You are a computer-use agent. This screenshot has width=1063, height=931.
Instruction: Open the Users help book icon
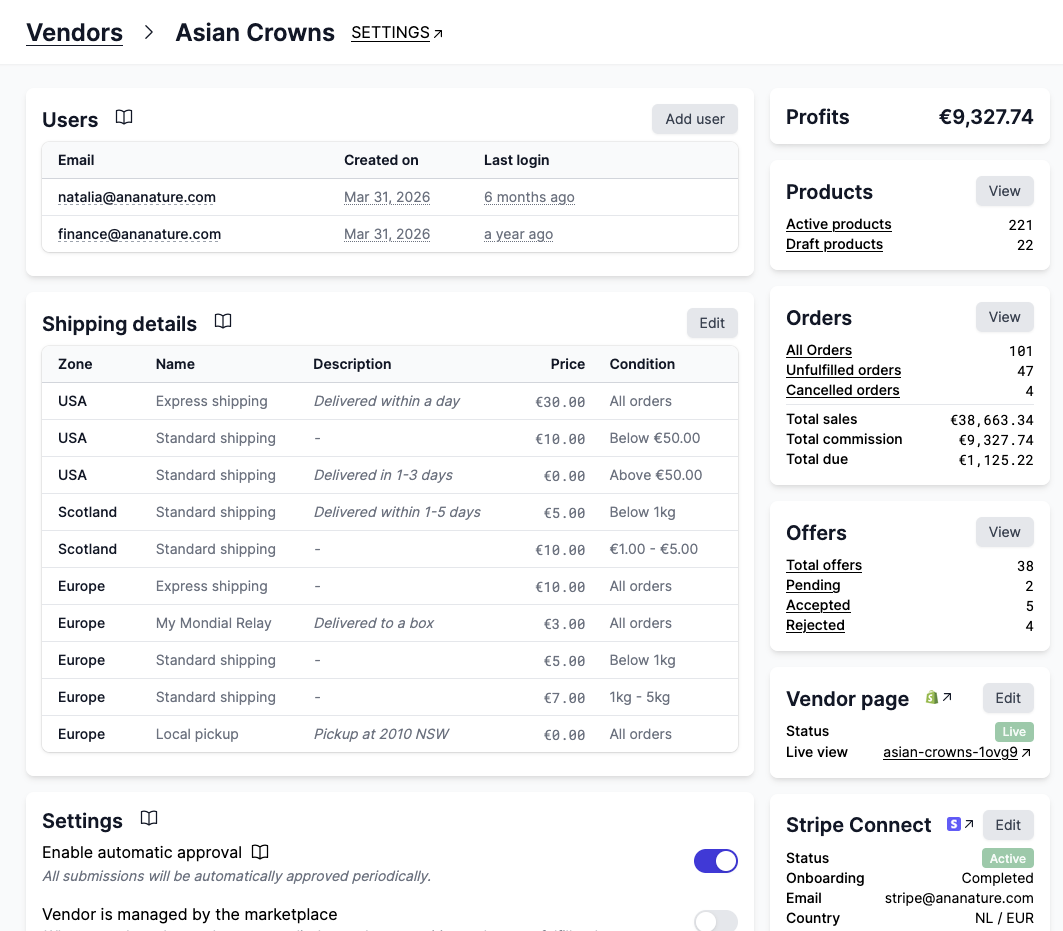pyautogui.click(x=124, y=118)
